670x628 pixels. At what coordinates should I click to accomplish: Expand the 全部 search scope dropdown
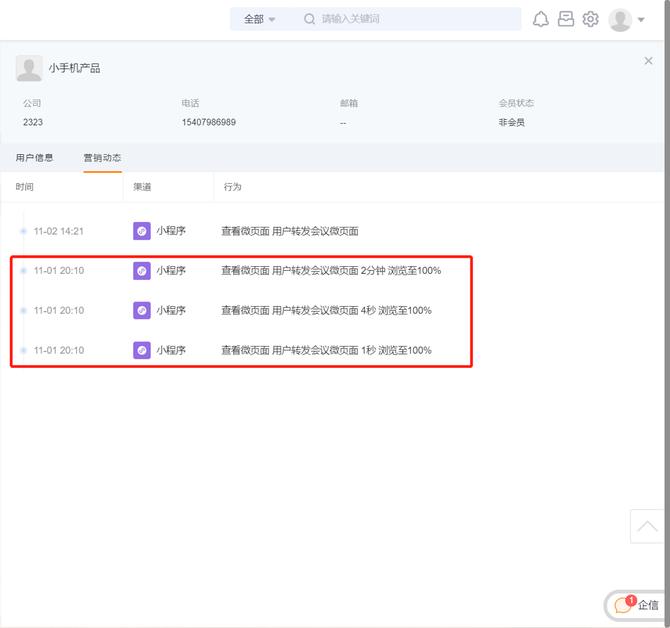[x=259, y=19]
